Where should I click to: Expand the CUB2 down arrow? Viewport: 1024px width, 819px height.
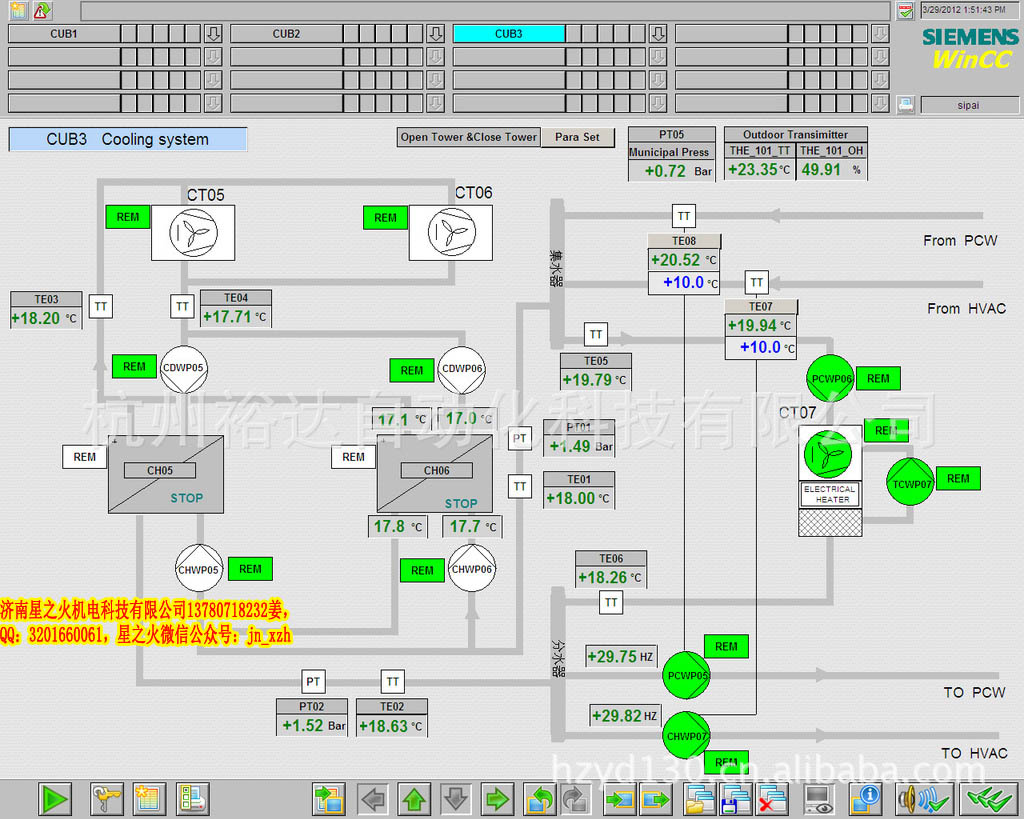coord(435,33)
